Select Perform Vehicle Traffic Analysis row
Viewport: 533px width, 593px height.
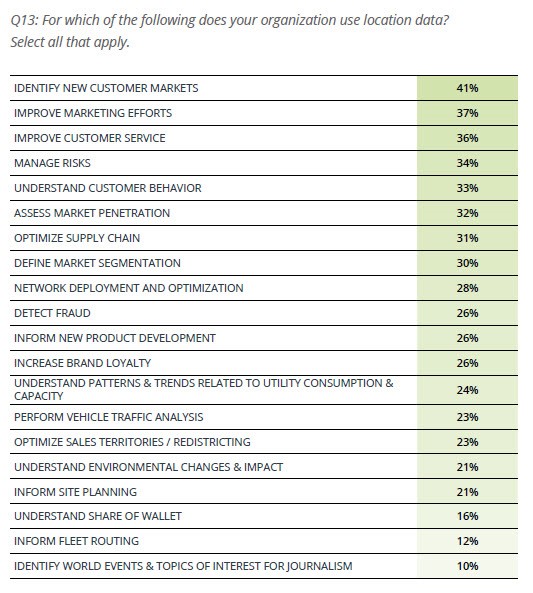click(264, 417)
